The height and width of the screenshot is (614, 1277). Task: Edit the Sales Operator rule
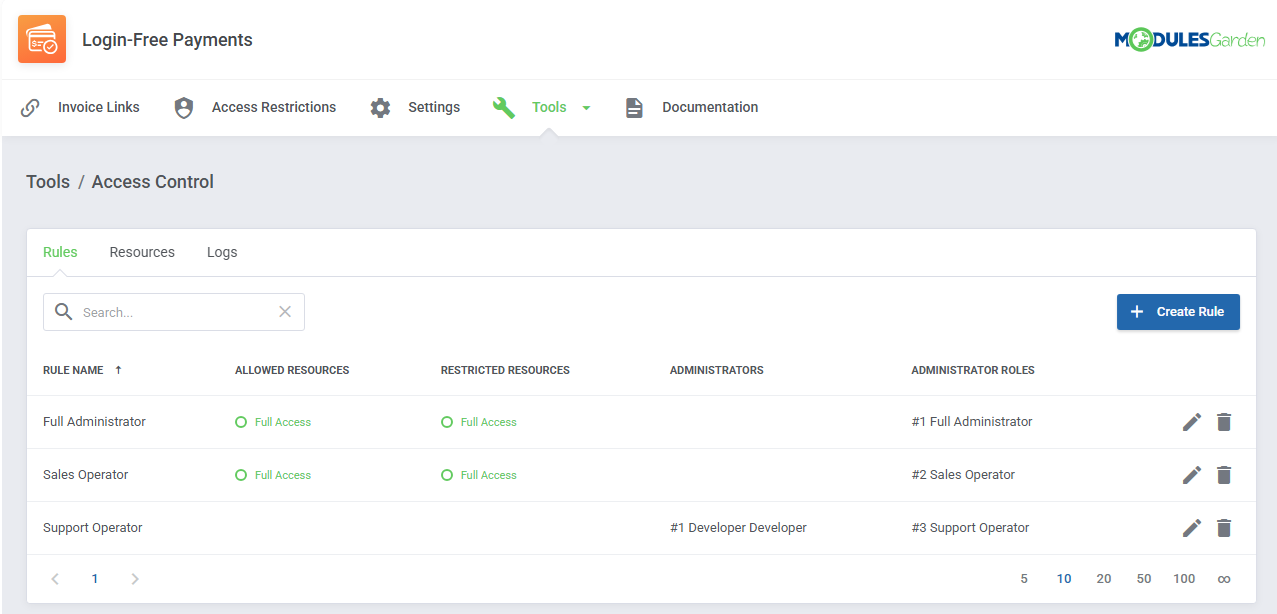pos(1192,475)
